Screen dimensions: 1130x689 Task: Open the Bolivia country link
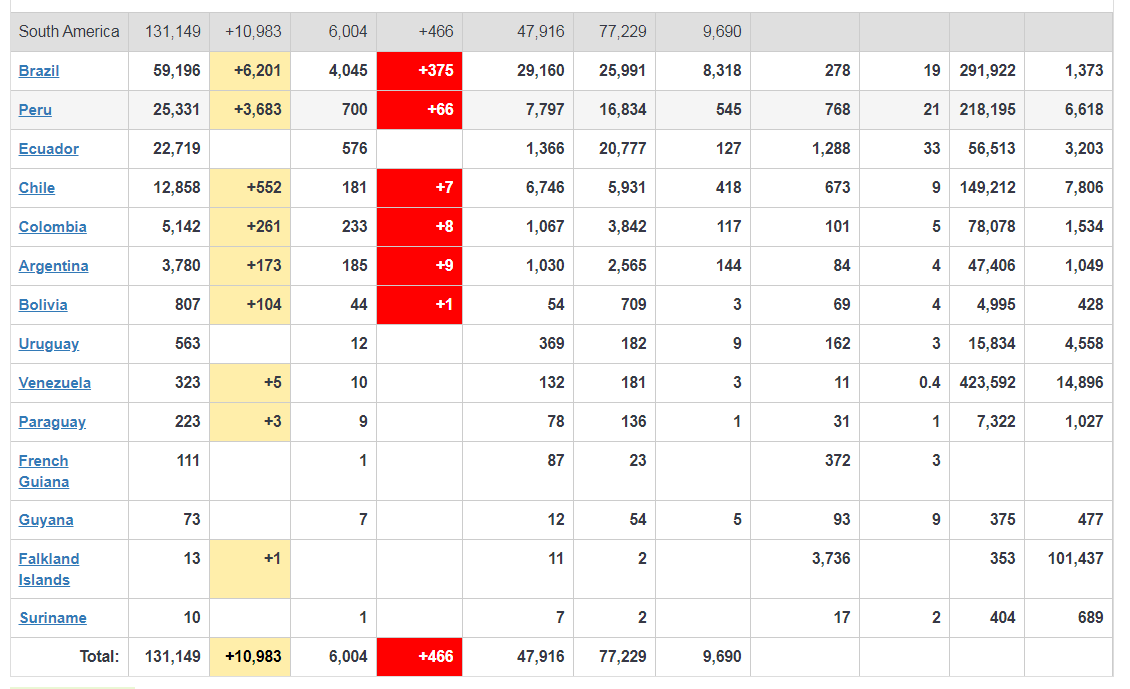click(43, 304)
